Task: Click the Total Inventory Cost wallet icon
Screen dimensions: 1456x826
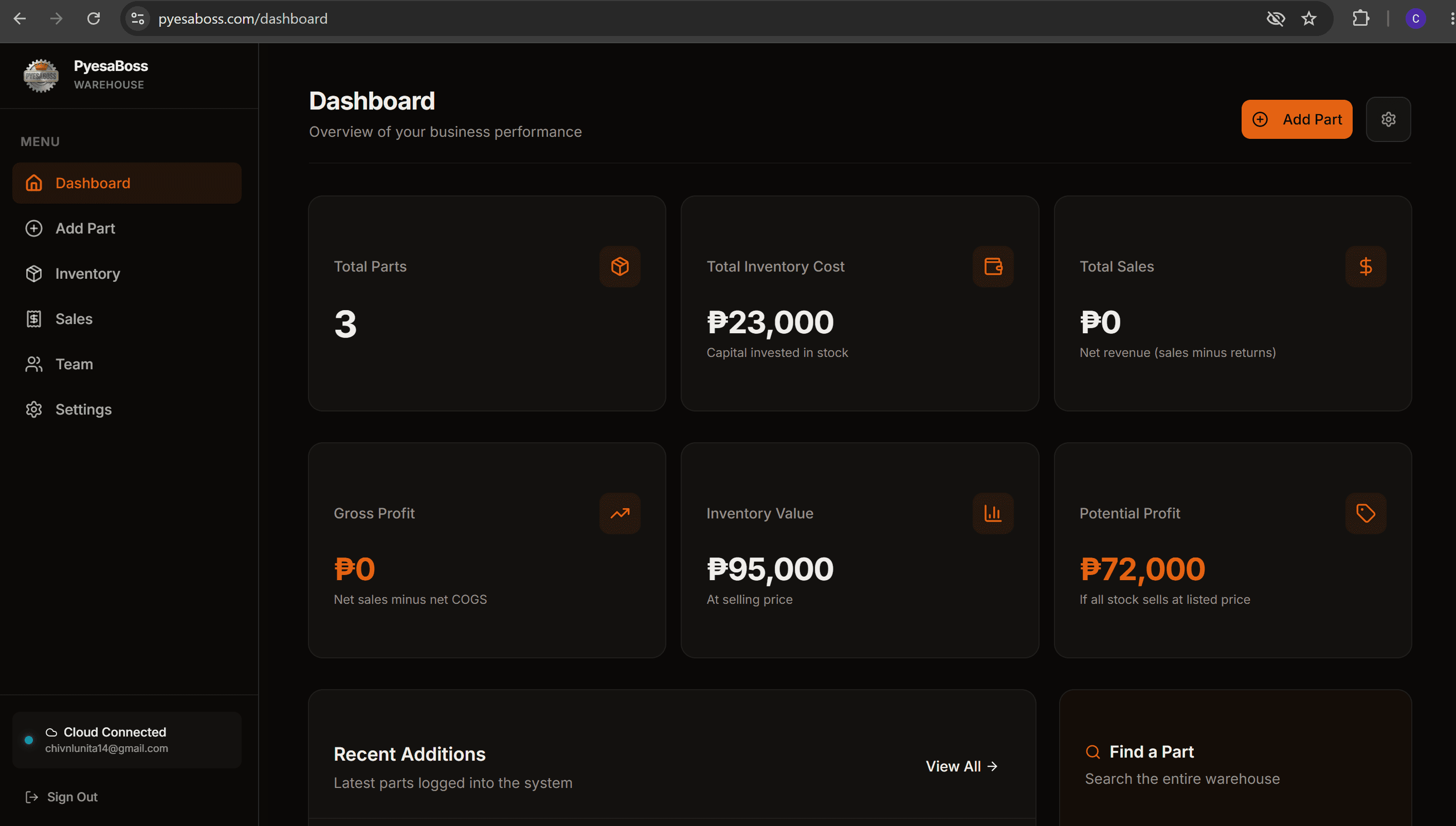Action: (x=993, y=266)
